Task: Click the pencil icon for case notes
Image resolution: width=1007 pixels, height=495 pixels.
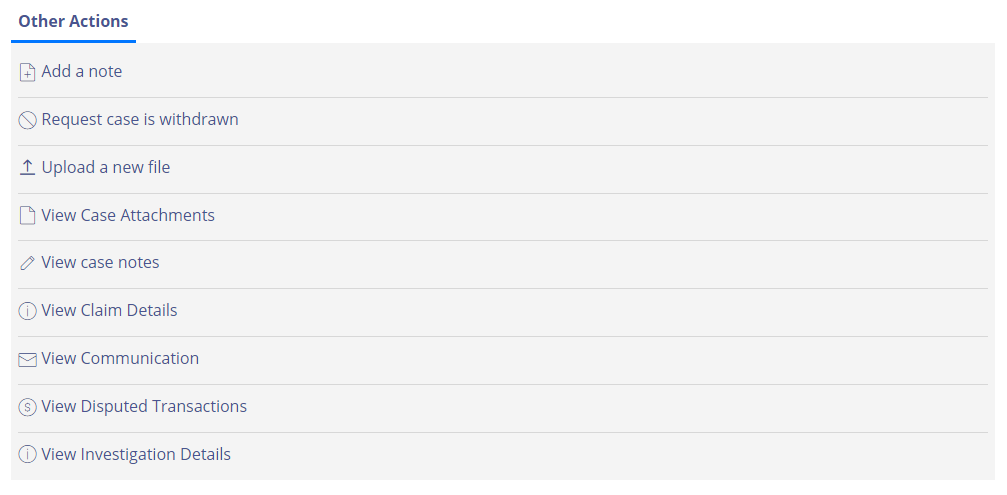Action: coord(27,263)
